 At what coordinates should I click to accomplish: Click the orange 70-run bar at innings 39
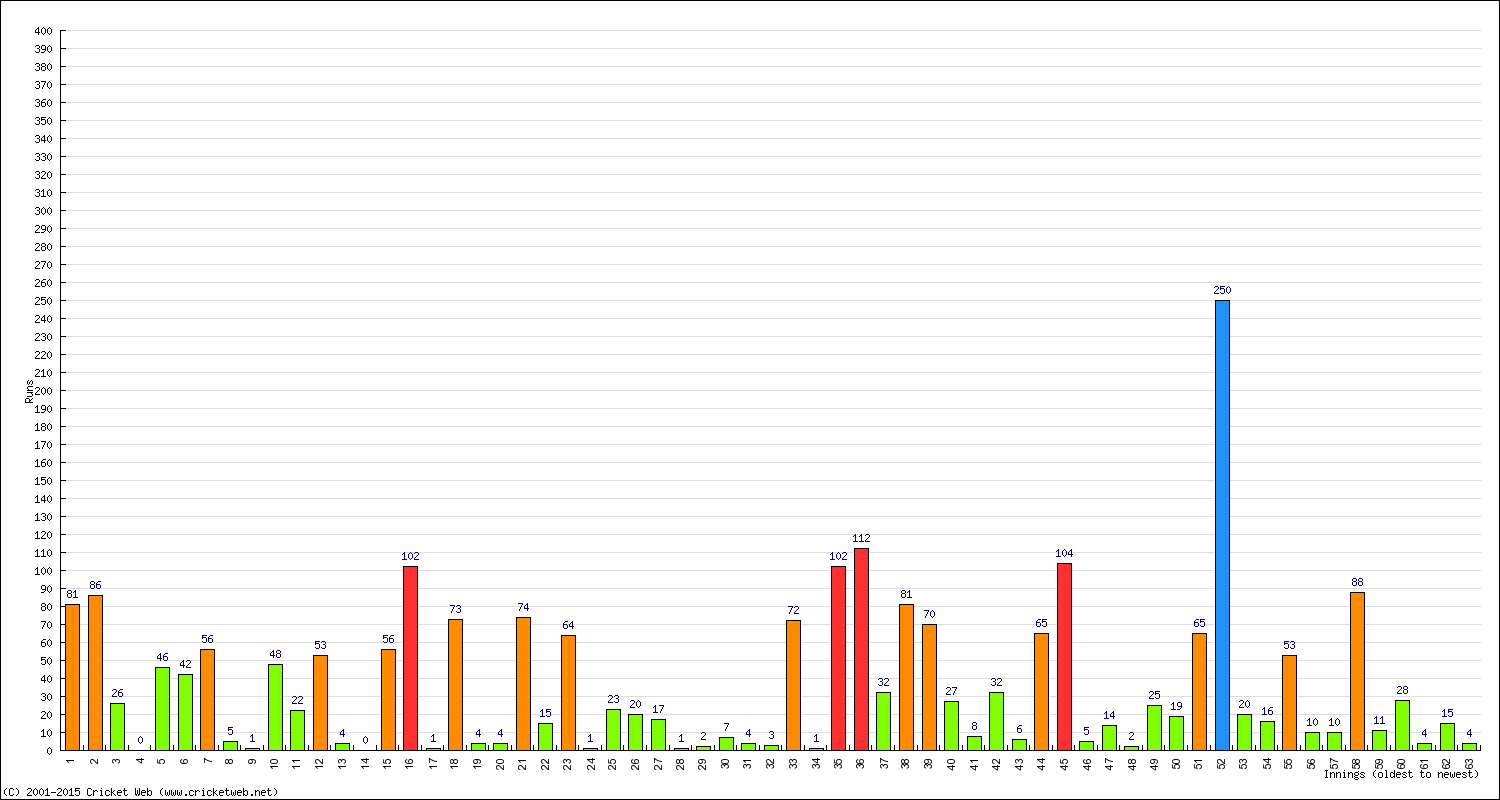(x=929, y=687)
